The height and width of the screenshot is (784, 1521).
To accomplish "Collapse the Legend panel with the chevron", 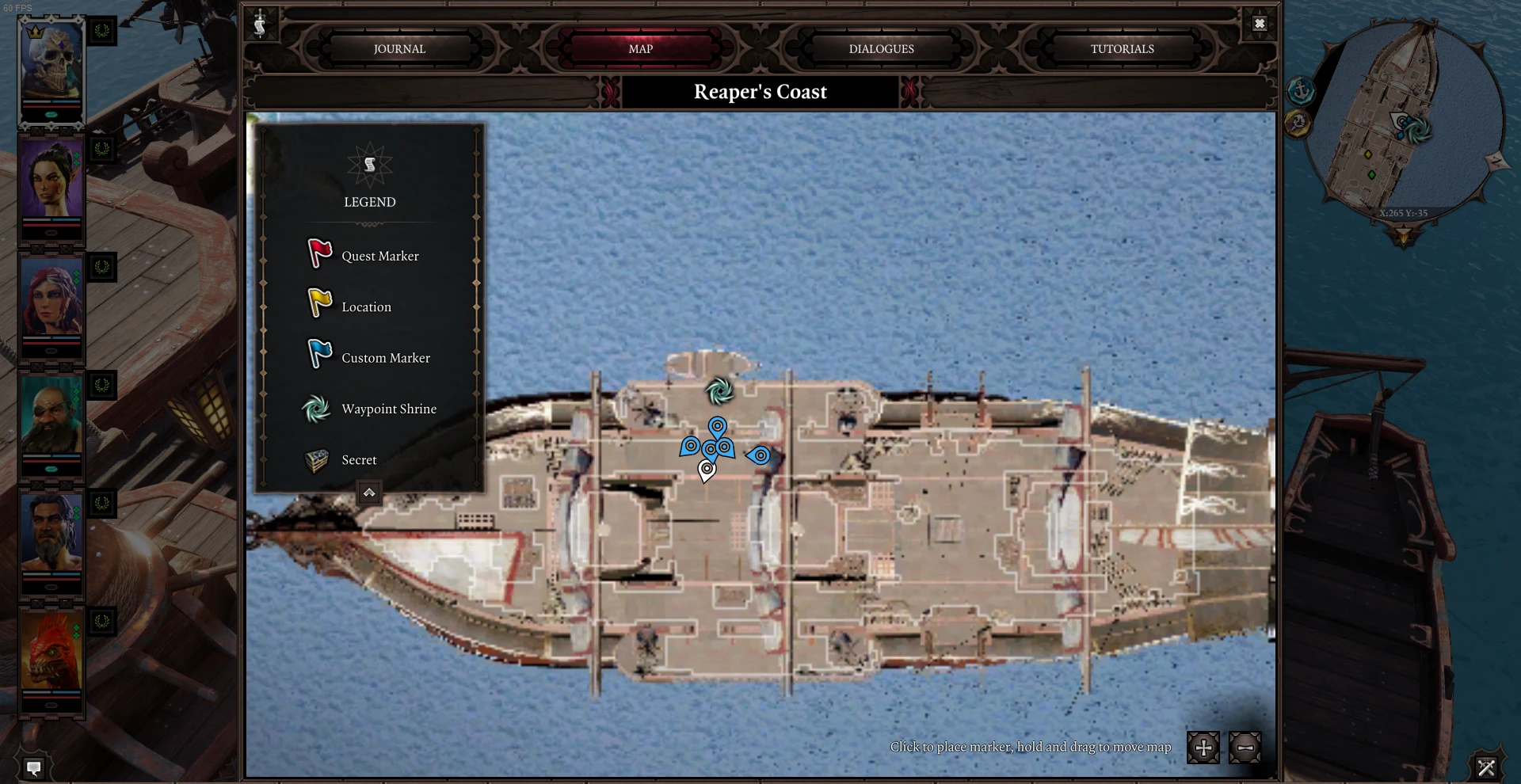I will (369, 493).
